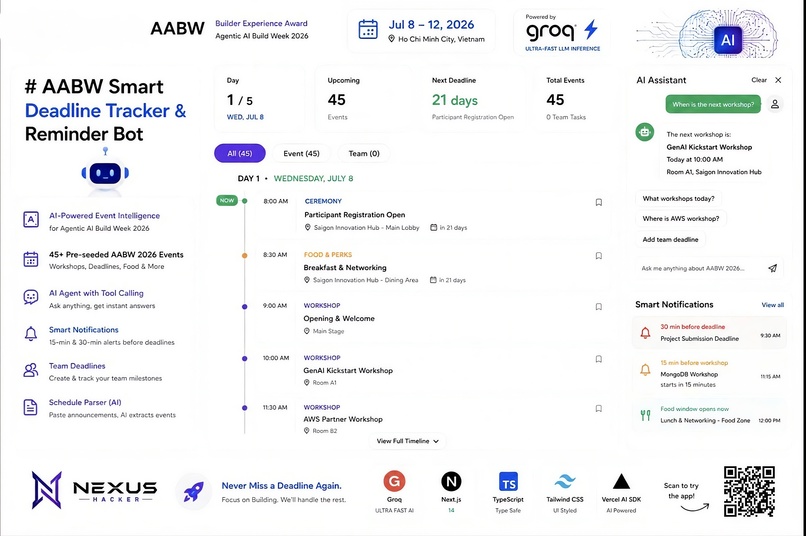Click the AI-Powered Event Intelligence icon
The width and height of the screenshot is (806, 536).
[x=31, y=220]
